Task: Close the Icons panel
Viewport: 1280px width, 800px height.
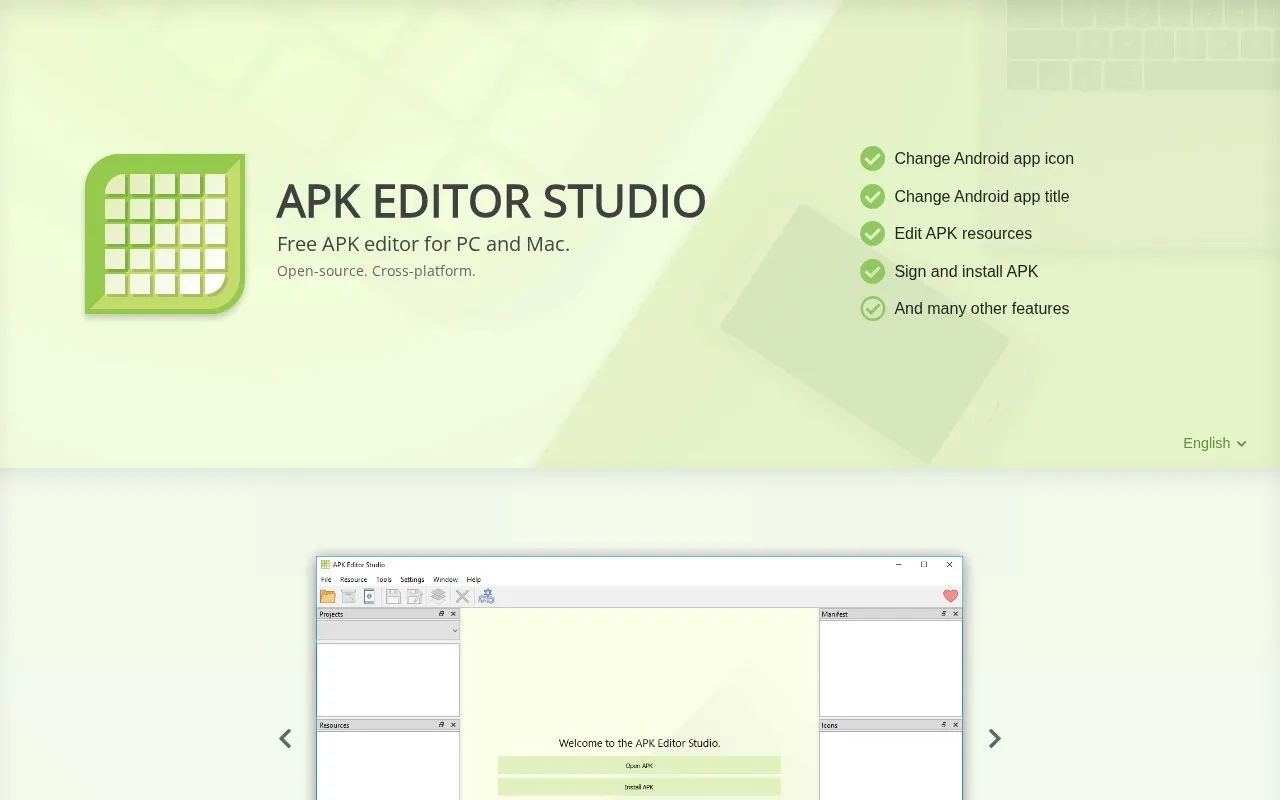Action: click(955, 725)
